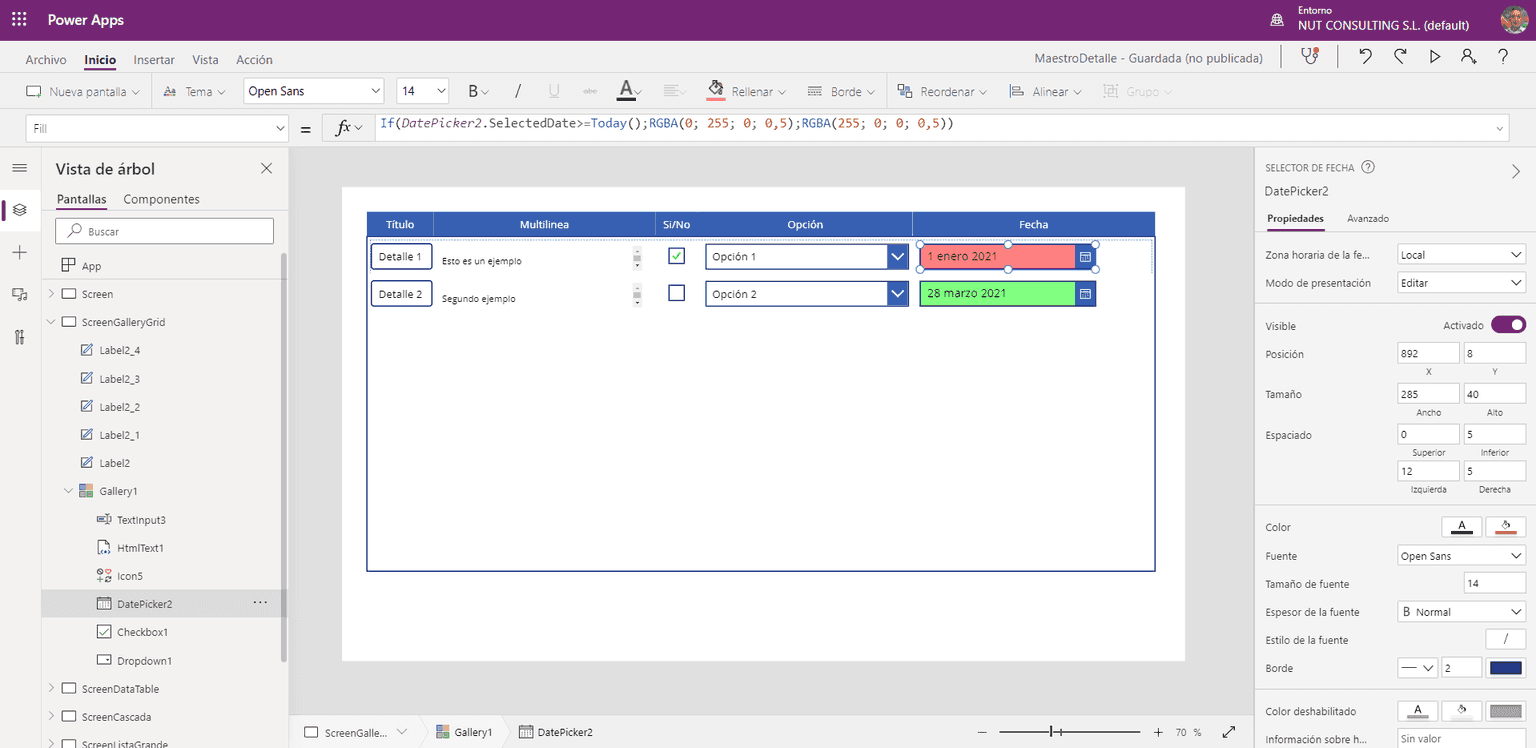Uncheck the green checkbox on Detalle 1 row
Viewport: 1536px width, 748px height.
pyautogui.click(x=676, y=256)
